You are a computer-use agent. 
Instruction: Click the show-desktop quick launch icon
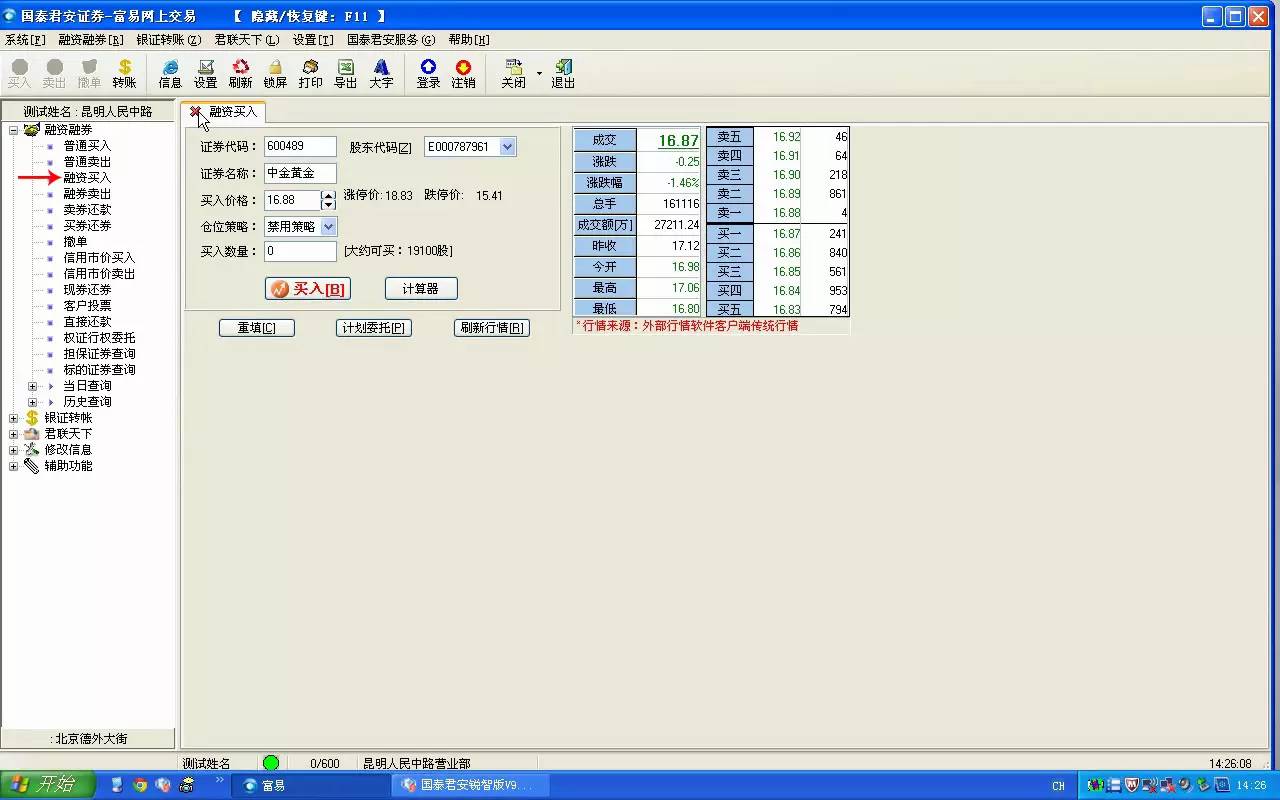tap(117, 785)
